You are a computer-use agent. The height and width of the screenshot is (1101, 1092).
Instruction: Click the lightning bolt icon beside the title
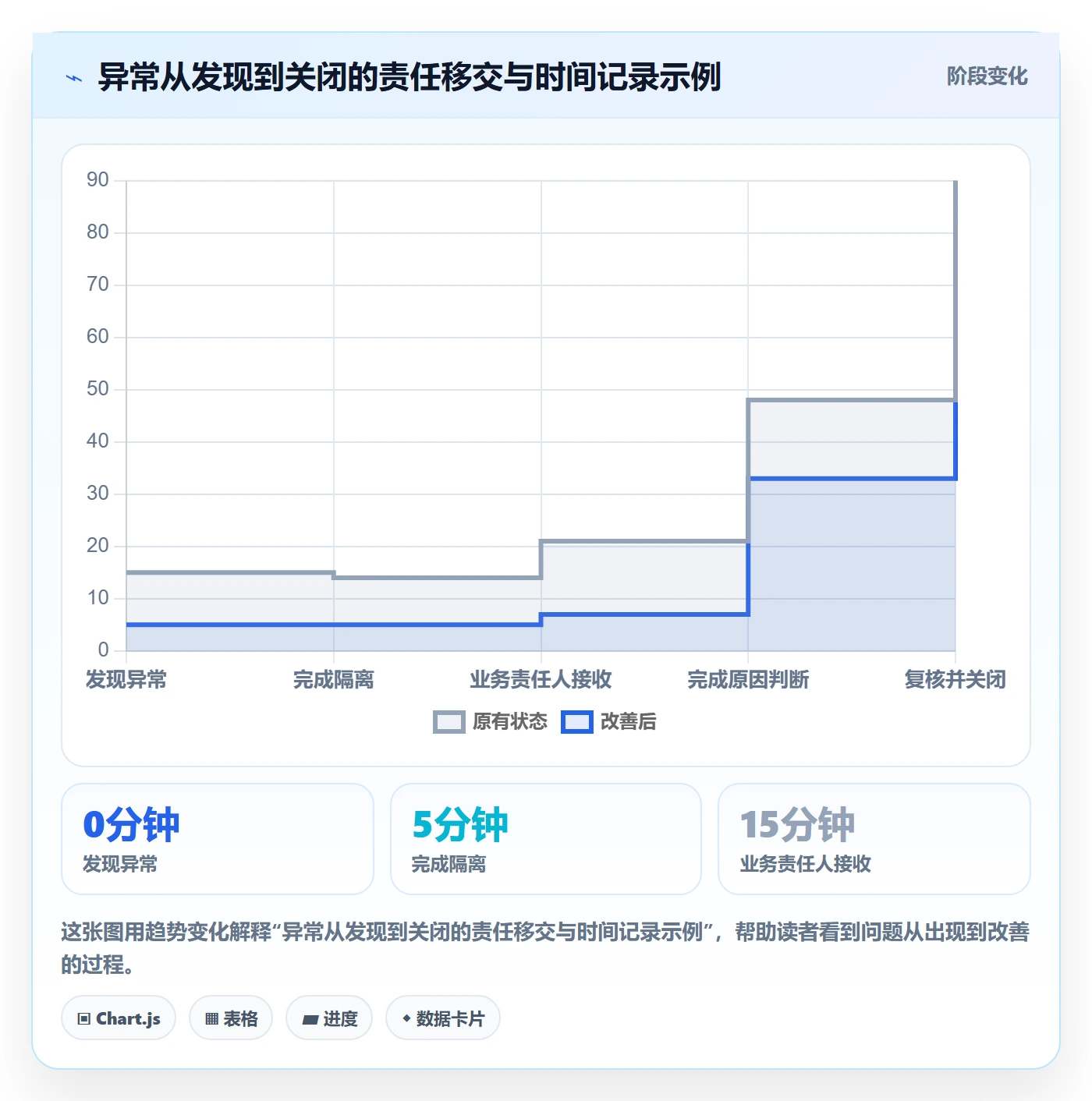pos(74,78)
